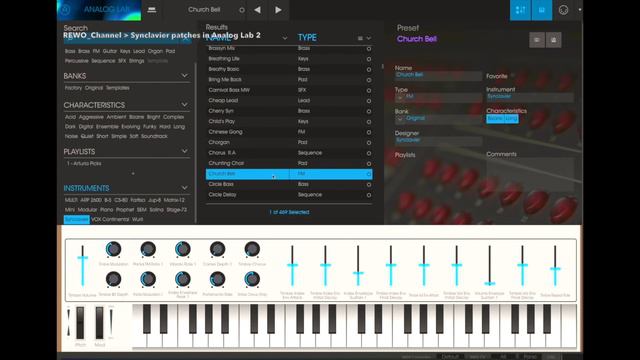Screen dimensions: 640x360
Task: Select the Chanting Choir preset row
Action: coord(289,163)
